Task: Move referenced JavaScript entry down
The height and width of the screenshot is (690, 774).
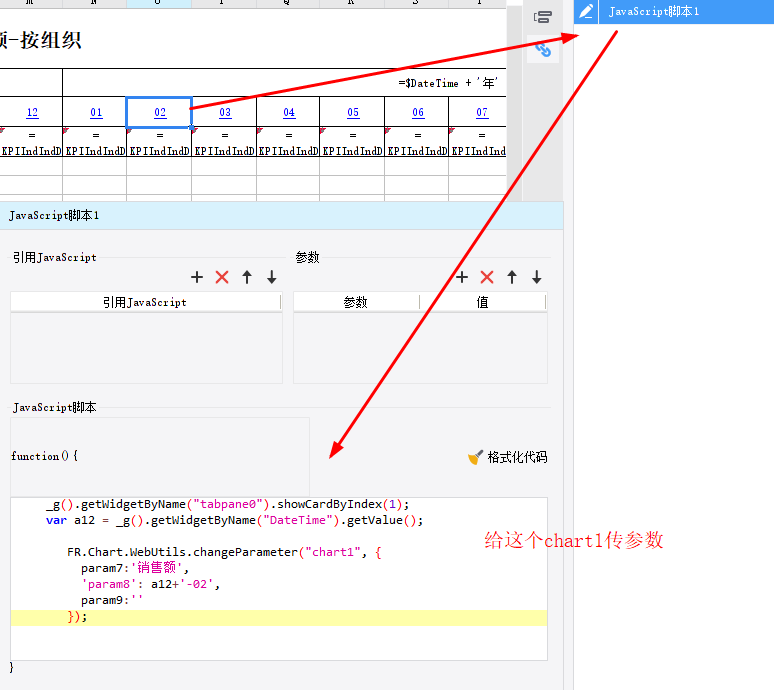Action: pyautogui.click(x=272, y=277)
